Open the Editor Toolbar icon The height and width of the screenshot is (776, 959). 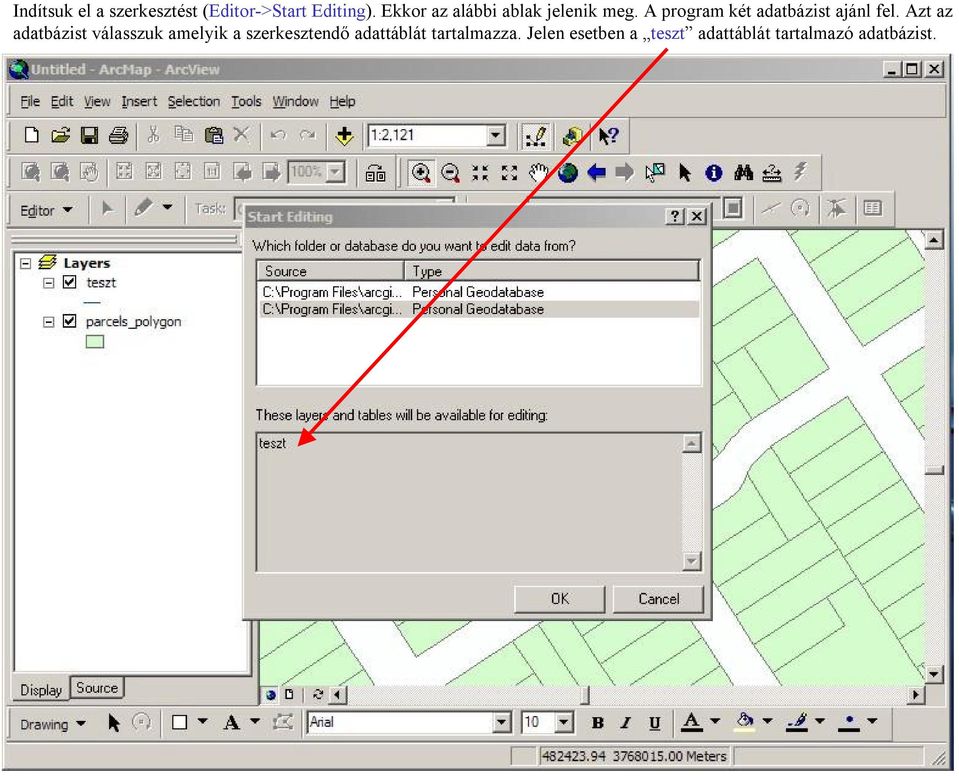(536, 136)
